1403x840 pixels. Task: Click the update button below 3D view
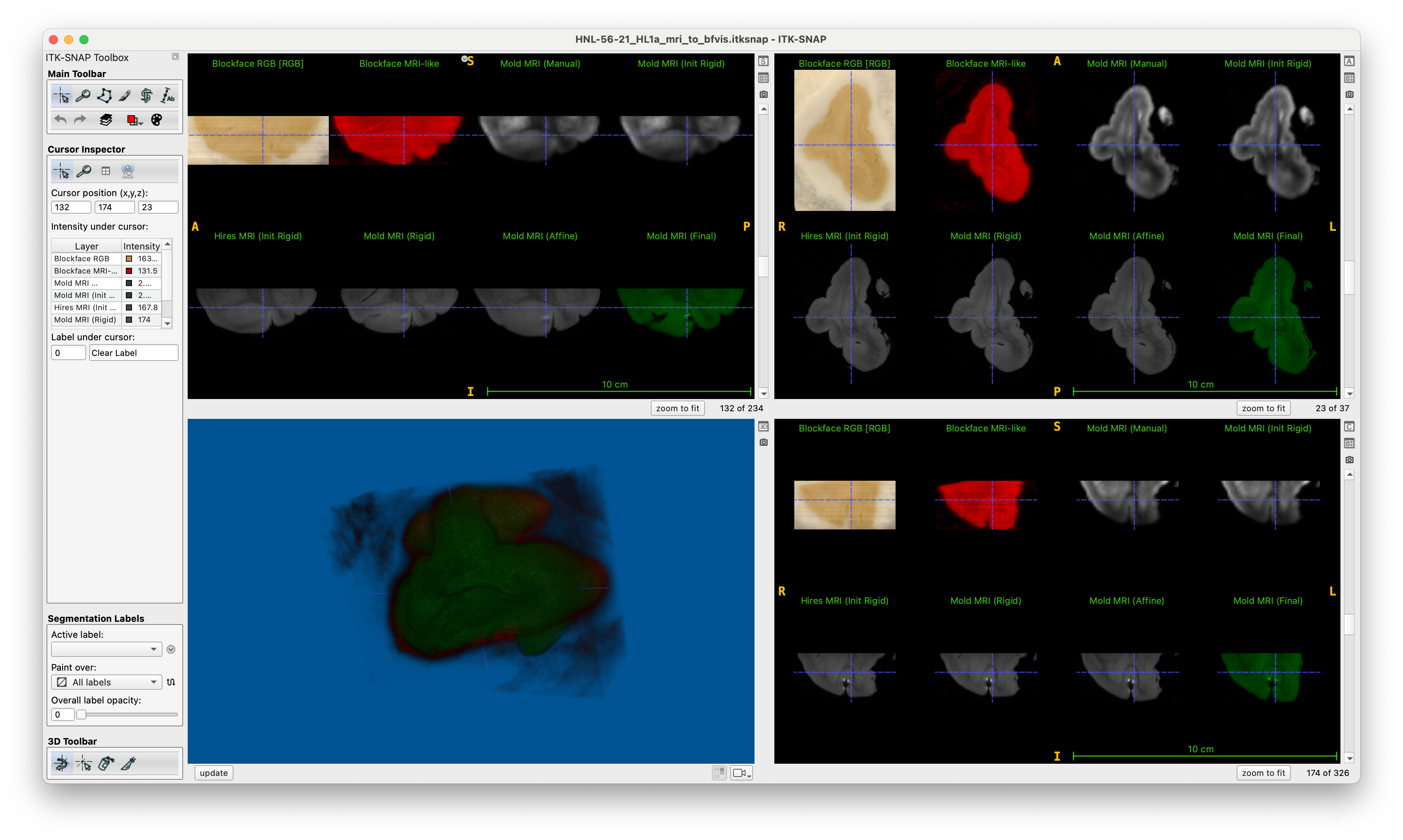[214, 773]
